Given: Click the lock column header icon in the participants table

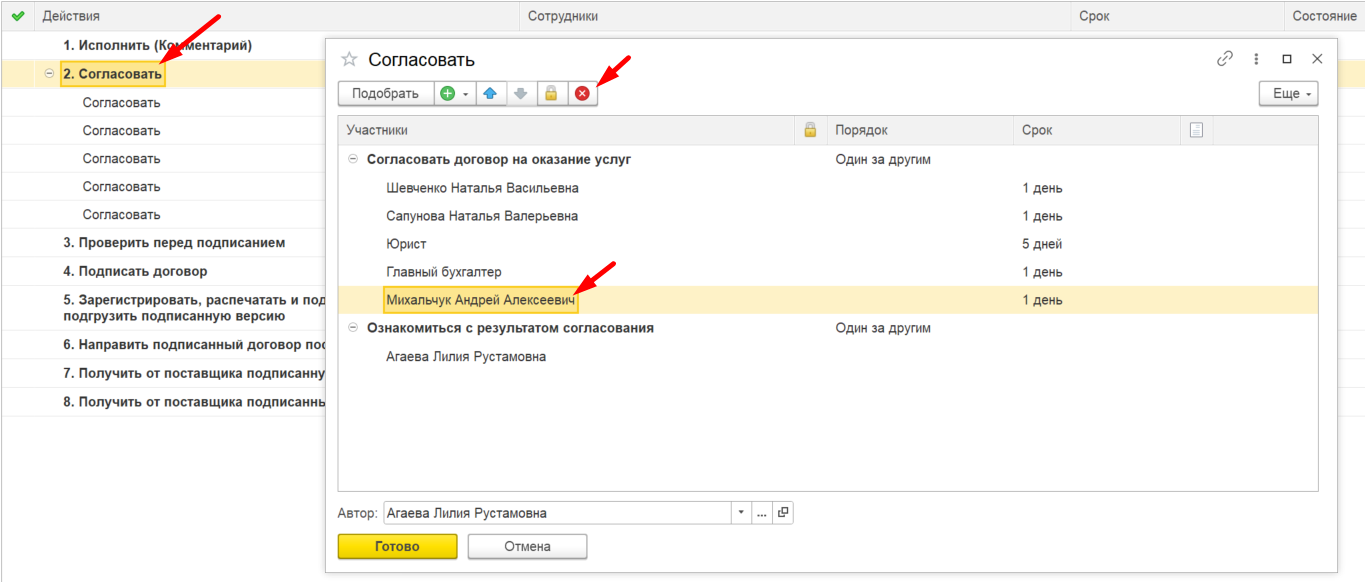Looking at the screenshot, I should click(x=810, y=130).
